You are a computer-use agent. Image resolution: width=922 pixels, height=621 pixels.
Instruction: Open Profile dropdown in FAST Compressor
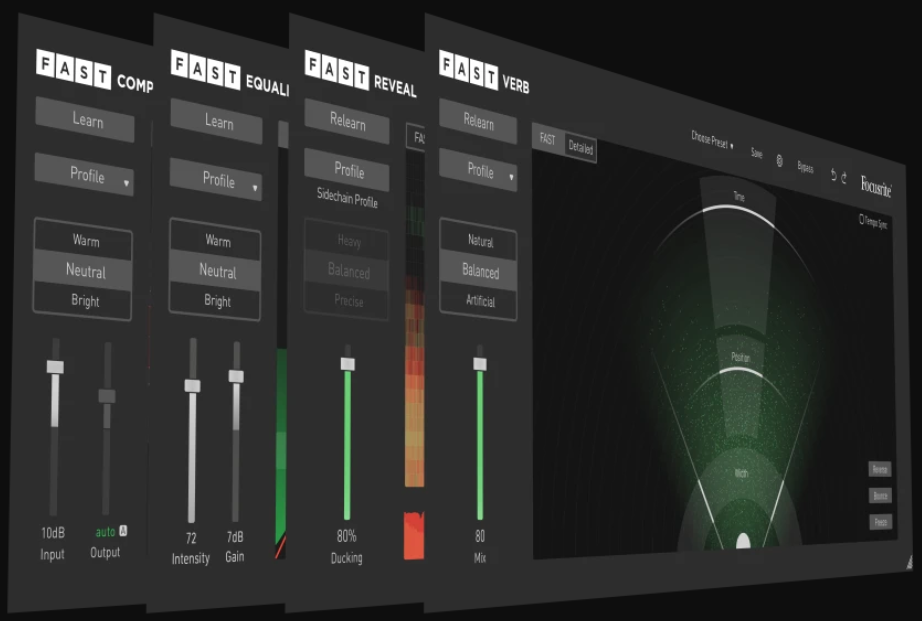point(85,175)
